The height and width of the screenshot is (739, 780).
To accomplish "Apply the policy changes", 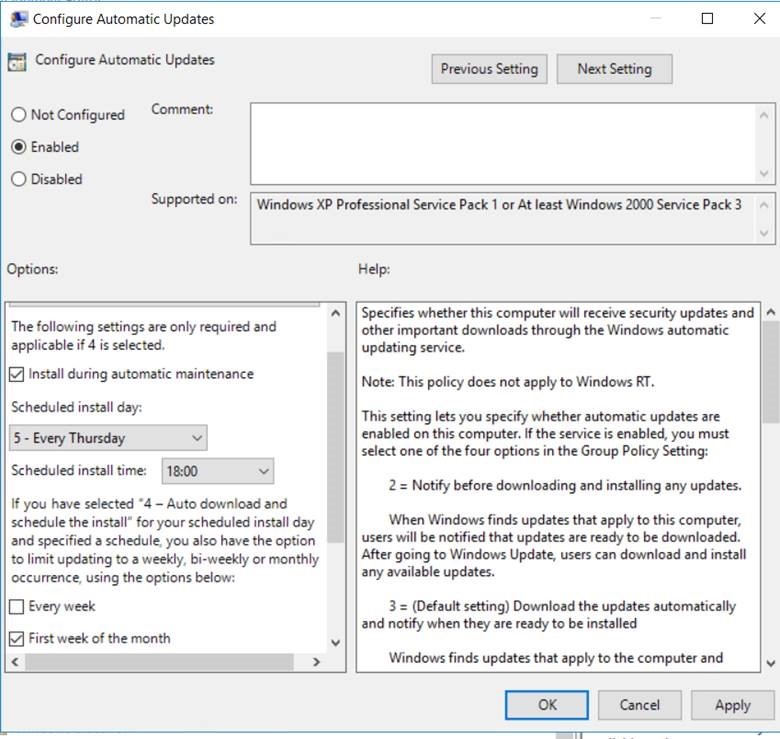I will [x=732, y=705].
